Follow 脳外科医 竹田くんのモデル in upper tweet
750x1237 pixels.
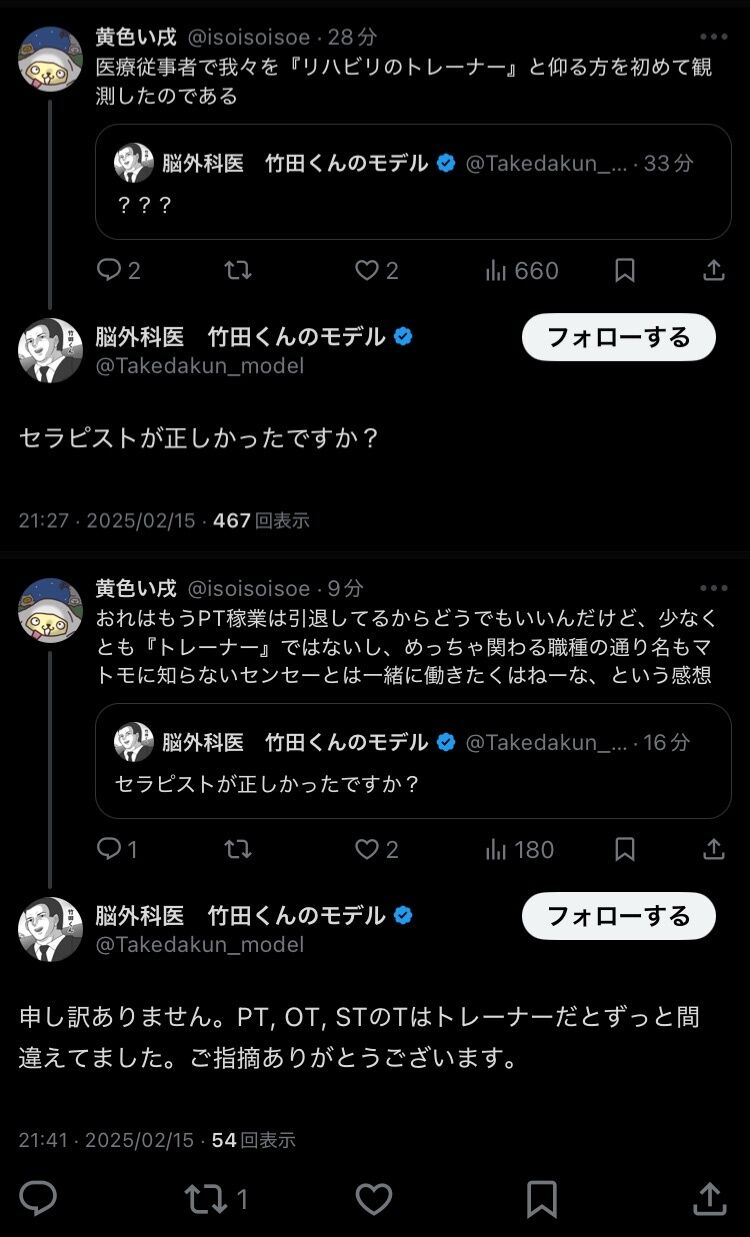click(618, 337)
